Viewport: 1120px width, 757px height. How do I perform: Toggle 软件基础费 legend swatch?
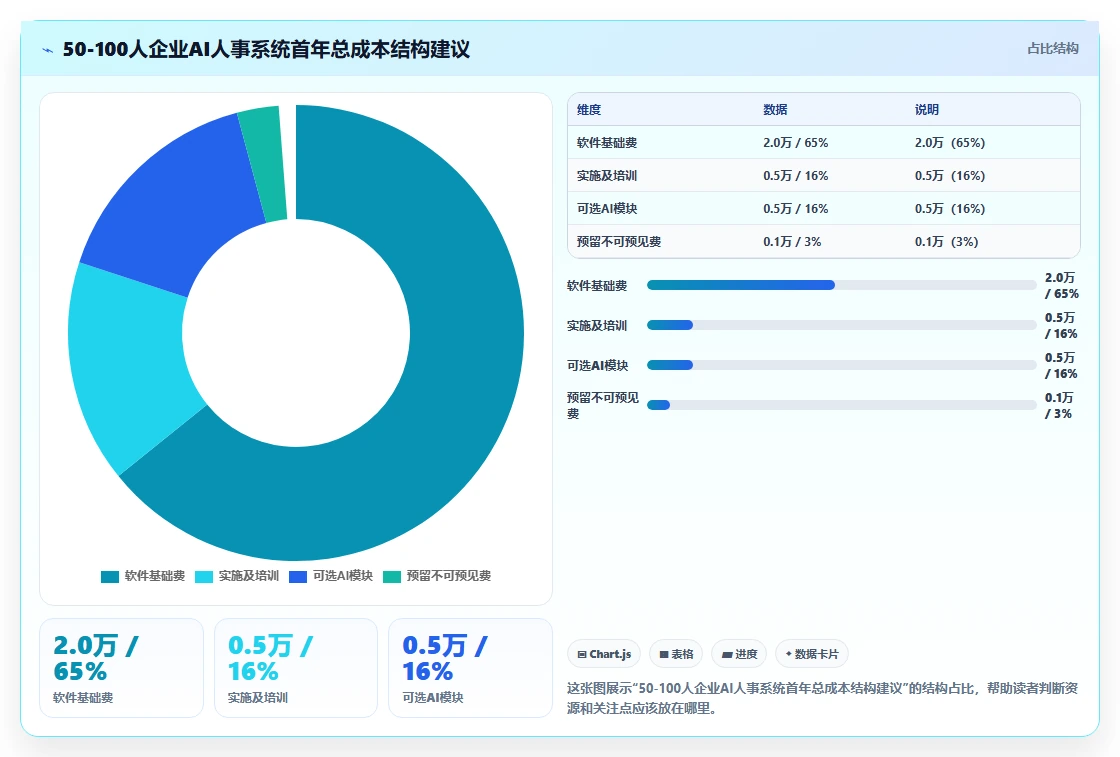pos(110,576)
